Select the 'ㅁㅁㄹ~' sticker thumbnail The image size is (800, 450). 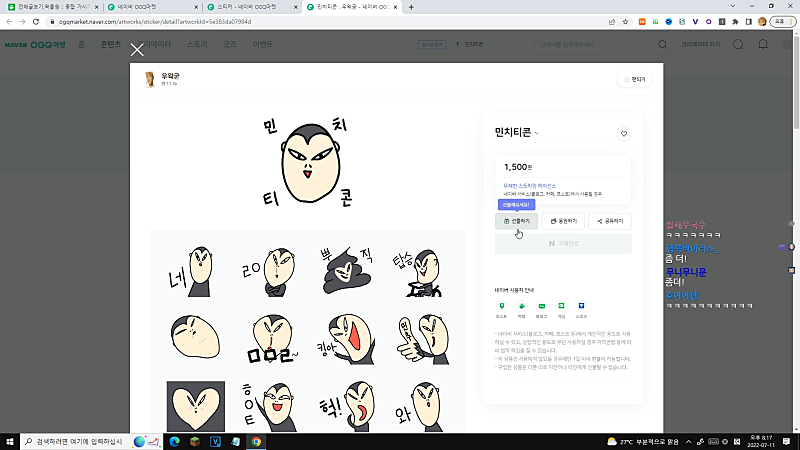click(272, 339)
